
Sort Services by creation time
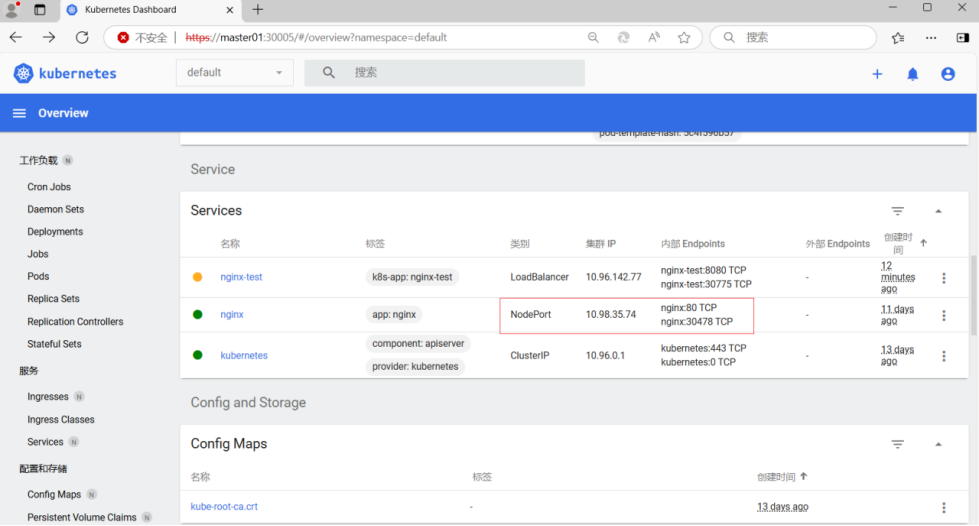coord(905,243)
